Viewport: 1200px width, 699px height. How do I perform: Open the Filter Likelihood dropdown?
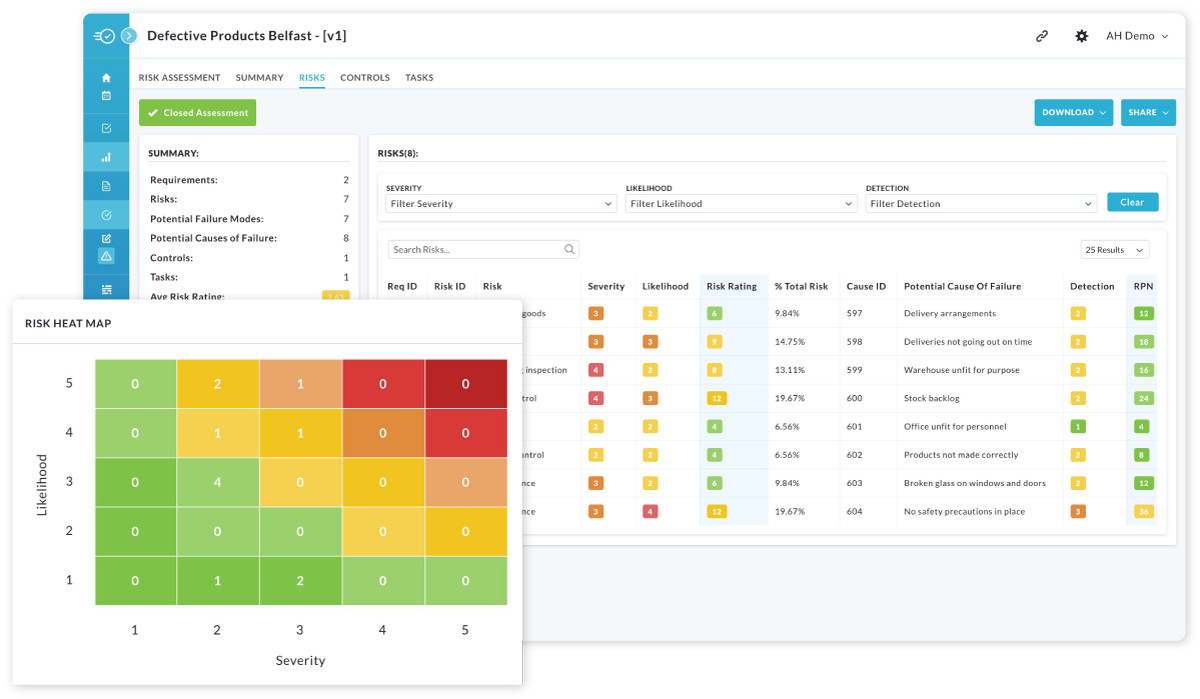[x=740, y=203]
